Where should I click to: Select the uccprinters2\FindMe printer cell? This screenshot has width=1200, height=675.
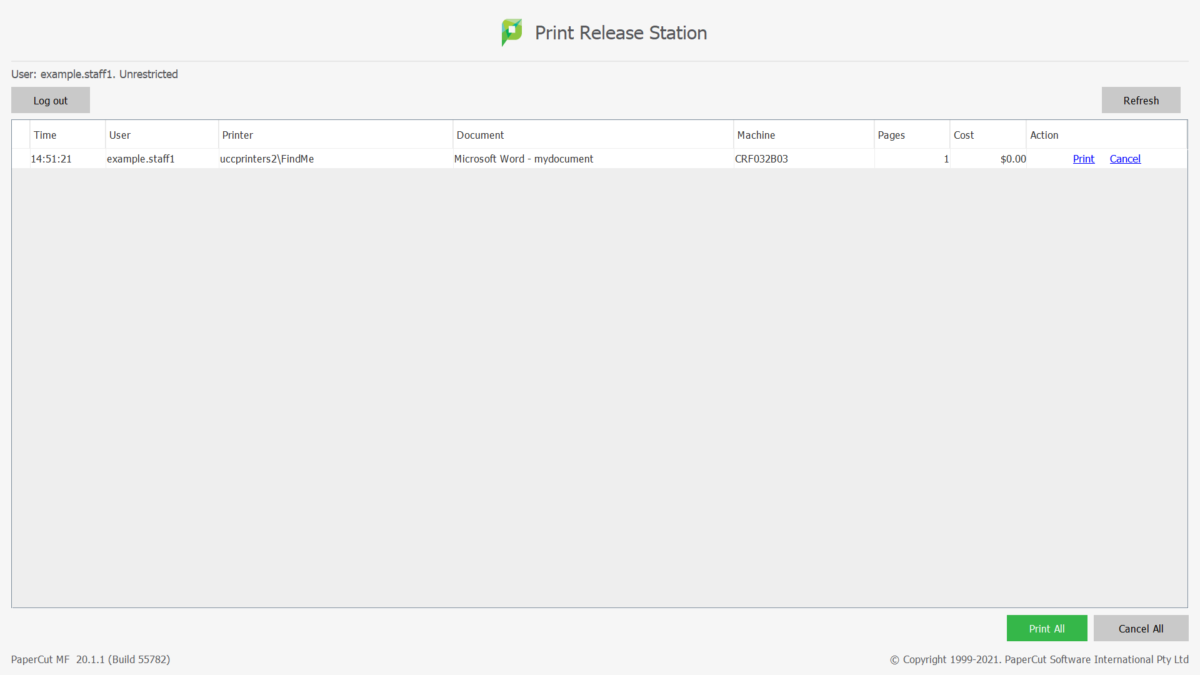(267, 159)
